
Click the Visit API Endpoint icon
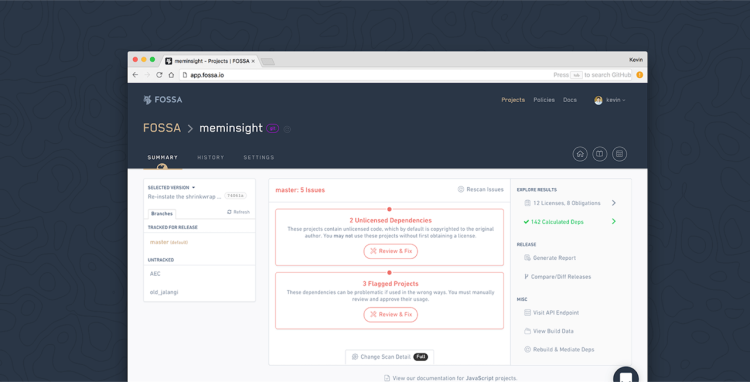(x=527, y=313)
